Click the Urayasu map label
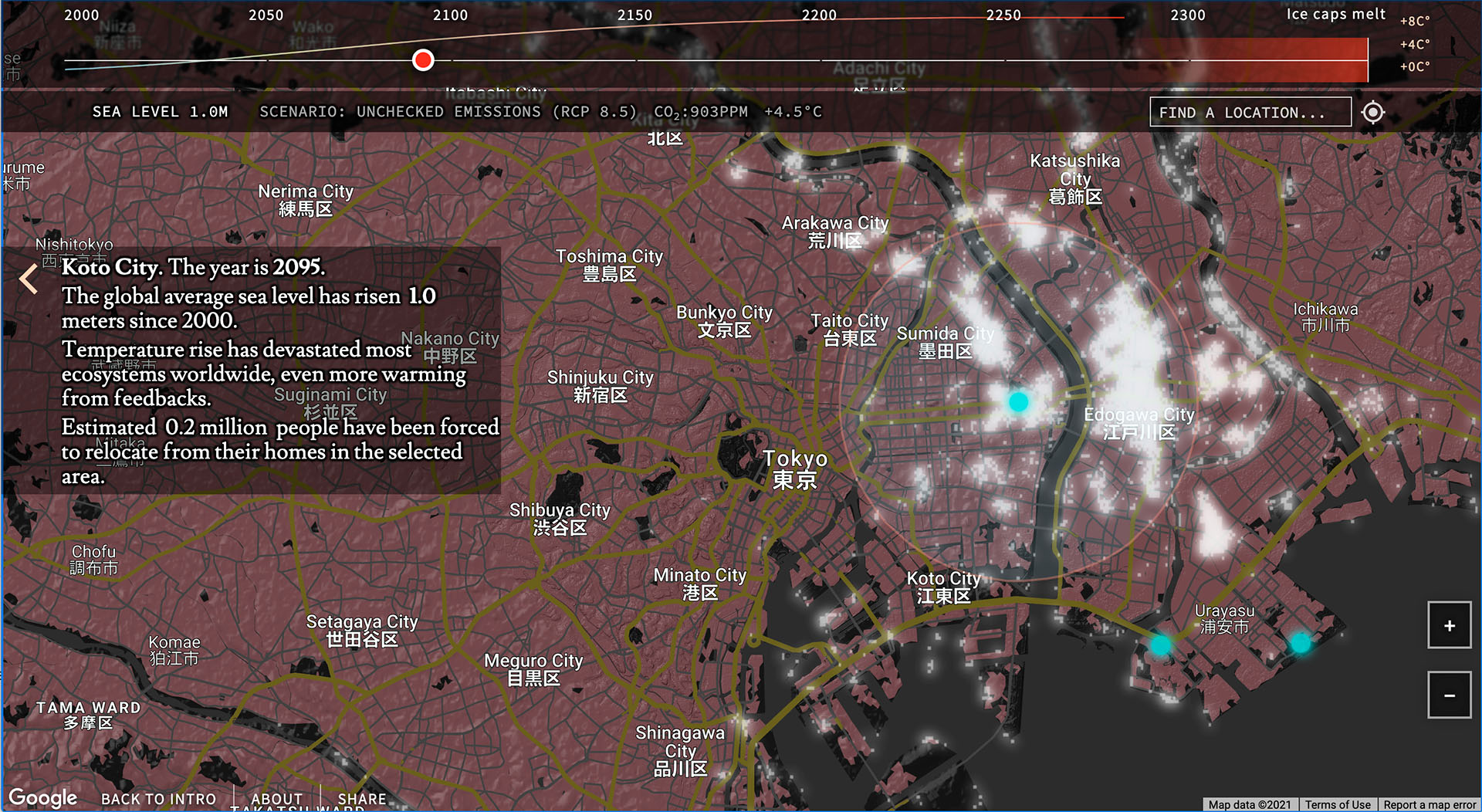The height and width of the screenshot is (812, 1482). click(x=1224, y=619)
